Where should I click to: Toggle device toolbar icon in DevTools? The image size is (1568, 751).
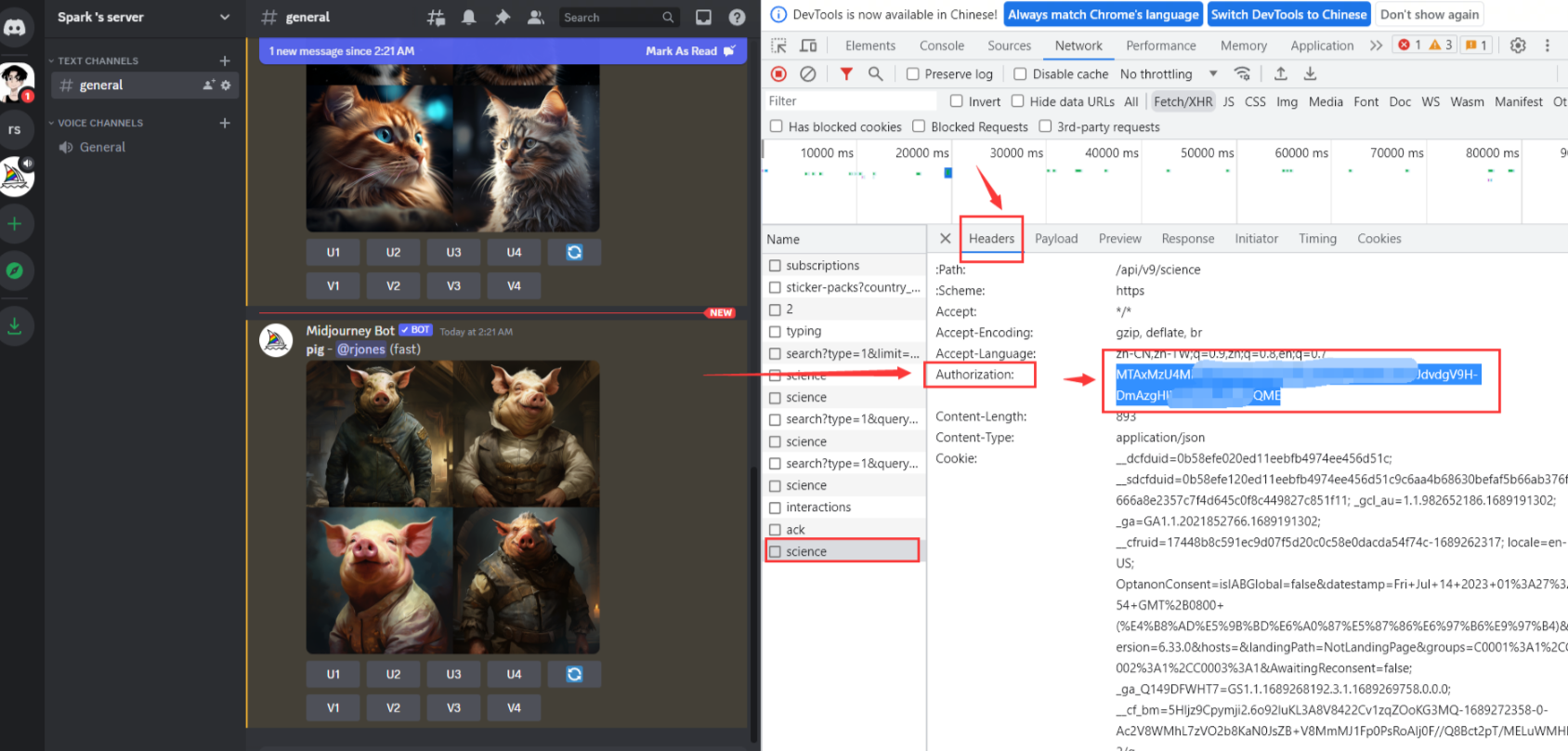tap(808, 46)
